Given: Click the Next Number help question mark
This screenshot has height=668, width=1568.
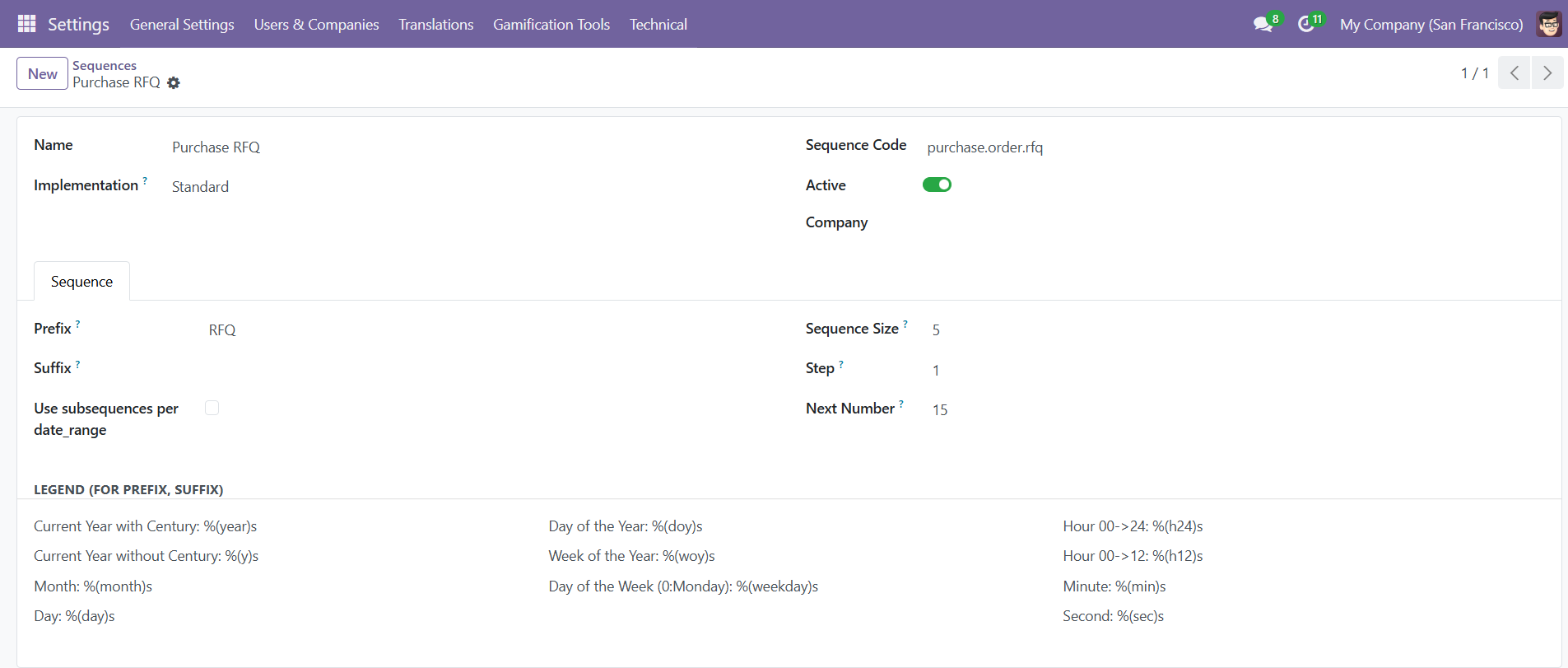Looking at the screenshot, I should pos(901,404).
